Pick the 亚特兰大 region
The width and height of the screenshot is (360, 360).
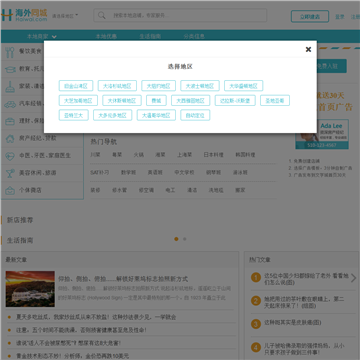tap(73, 115)
